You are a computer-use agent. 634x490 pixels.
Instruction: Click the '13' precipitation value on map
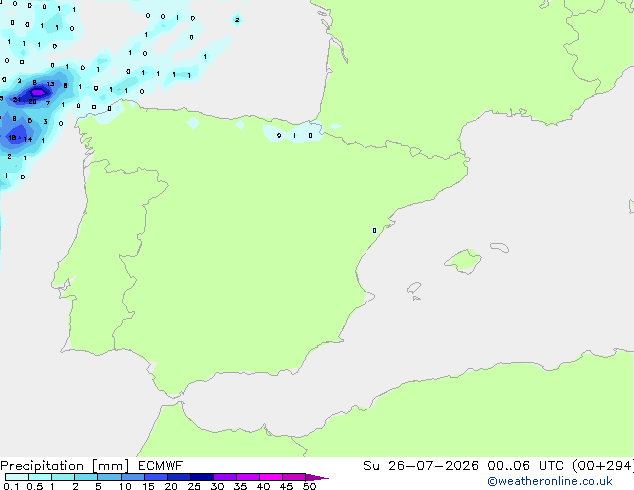point(50,84)
